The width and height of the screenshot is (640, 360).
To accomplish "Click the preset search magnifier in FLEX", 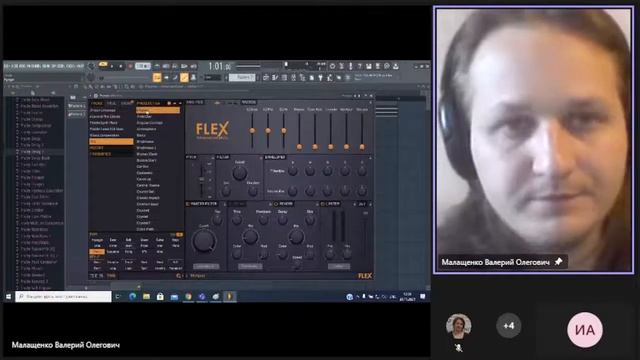I will click(x=178, y=276).
